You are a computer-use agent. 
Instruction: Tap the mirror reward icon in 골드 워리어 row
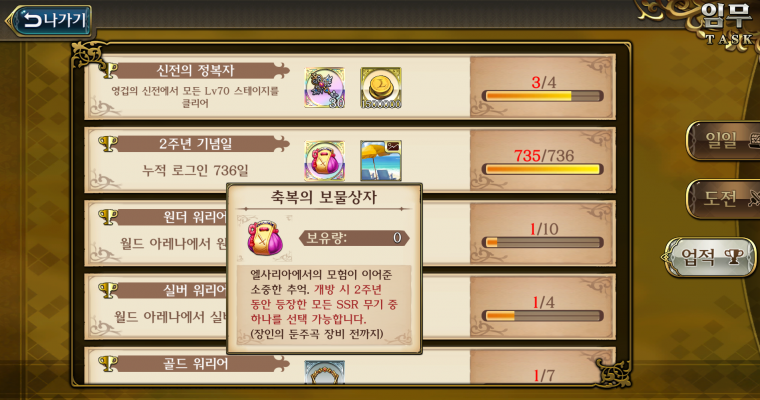tap(324, 372)
